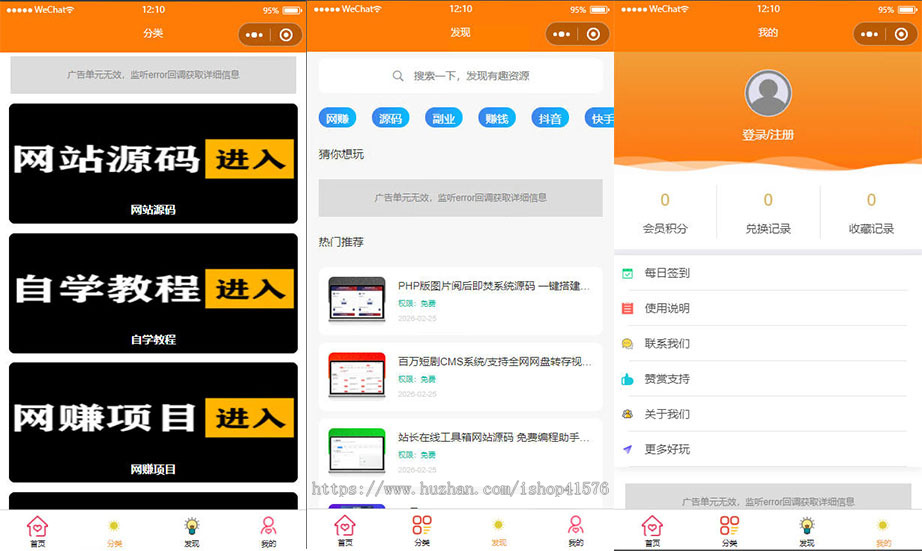Select the 赚钱 tag

click(497, 118)
